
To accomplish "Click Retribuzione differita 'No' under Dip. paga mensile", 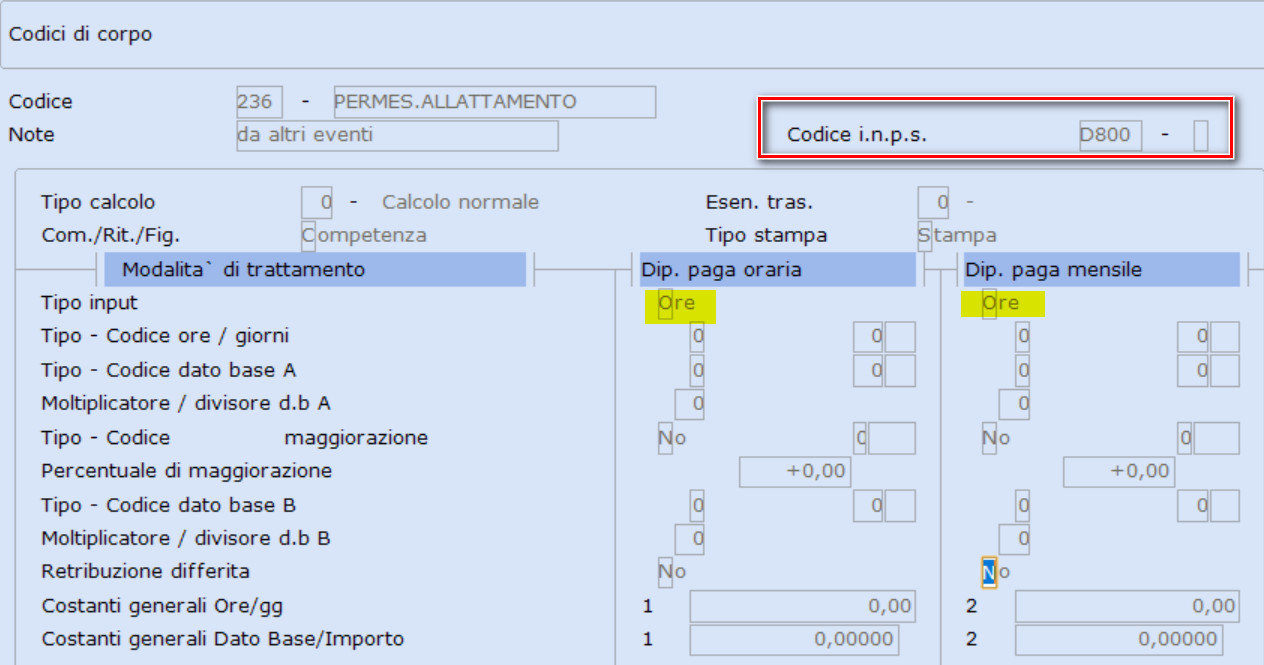I will click(989, 572).
